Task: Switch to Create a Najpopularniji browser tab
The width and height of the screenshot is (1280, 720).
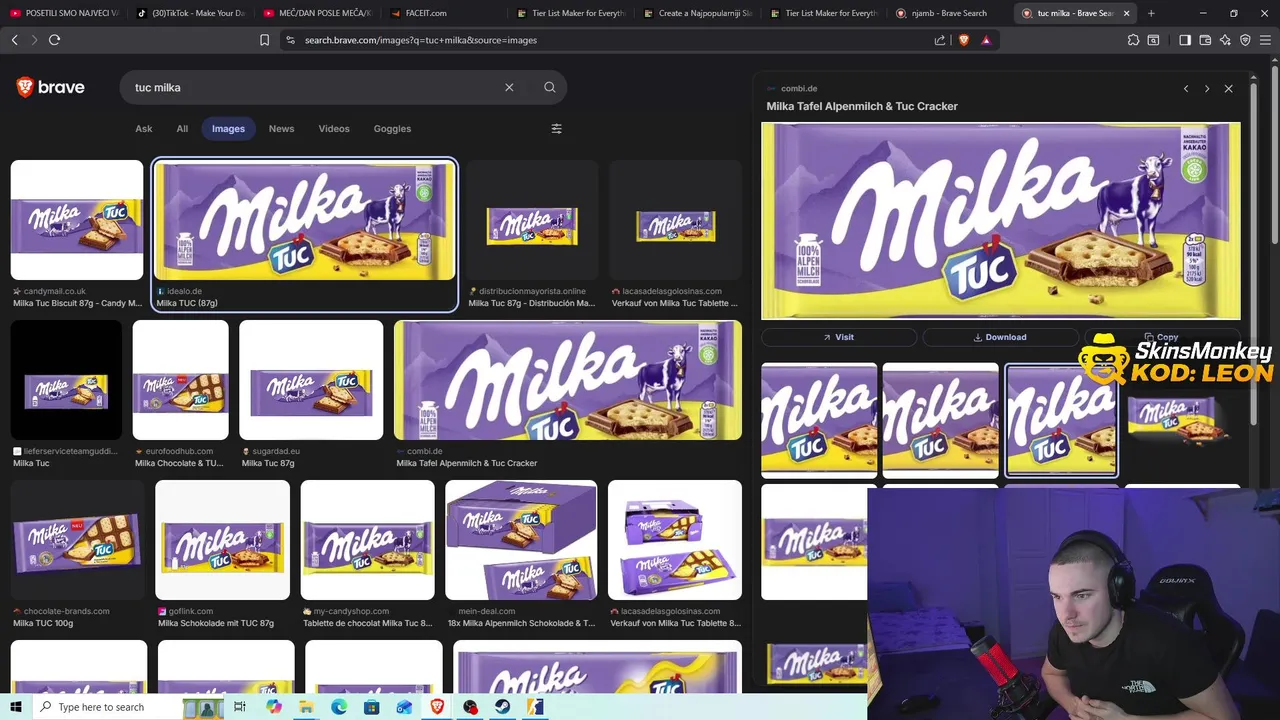Action: tap(696, 13)
